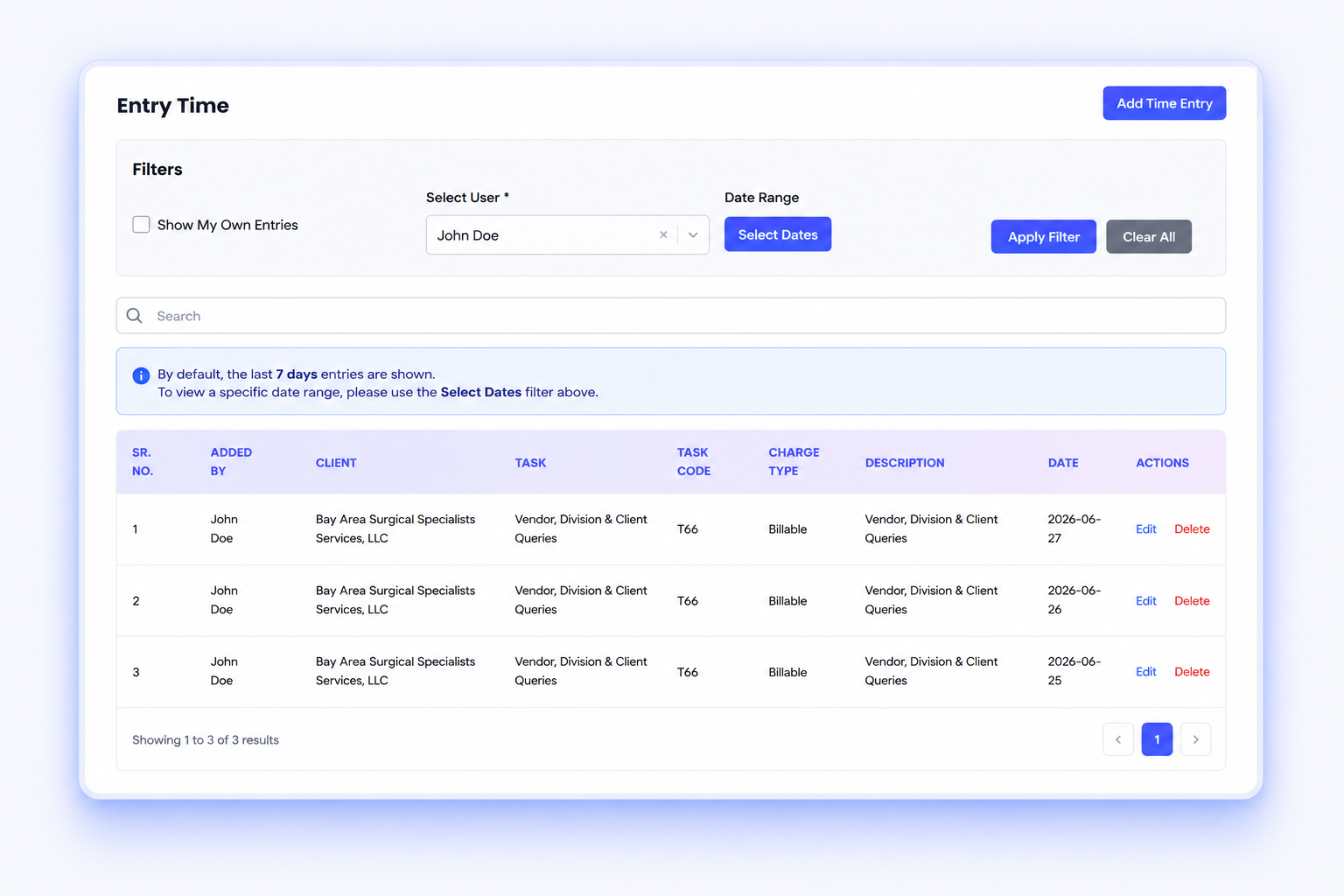Click the client name in row 3
1344x896 pixels.
pyautogui.click(x=395, y=671)
